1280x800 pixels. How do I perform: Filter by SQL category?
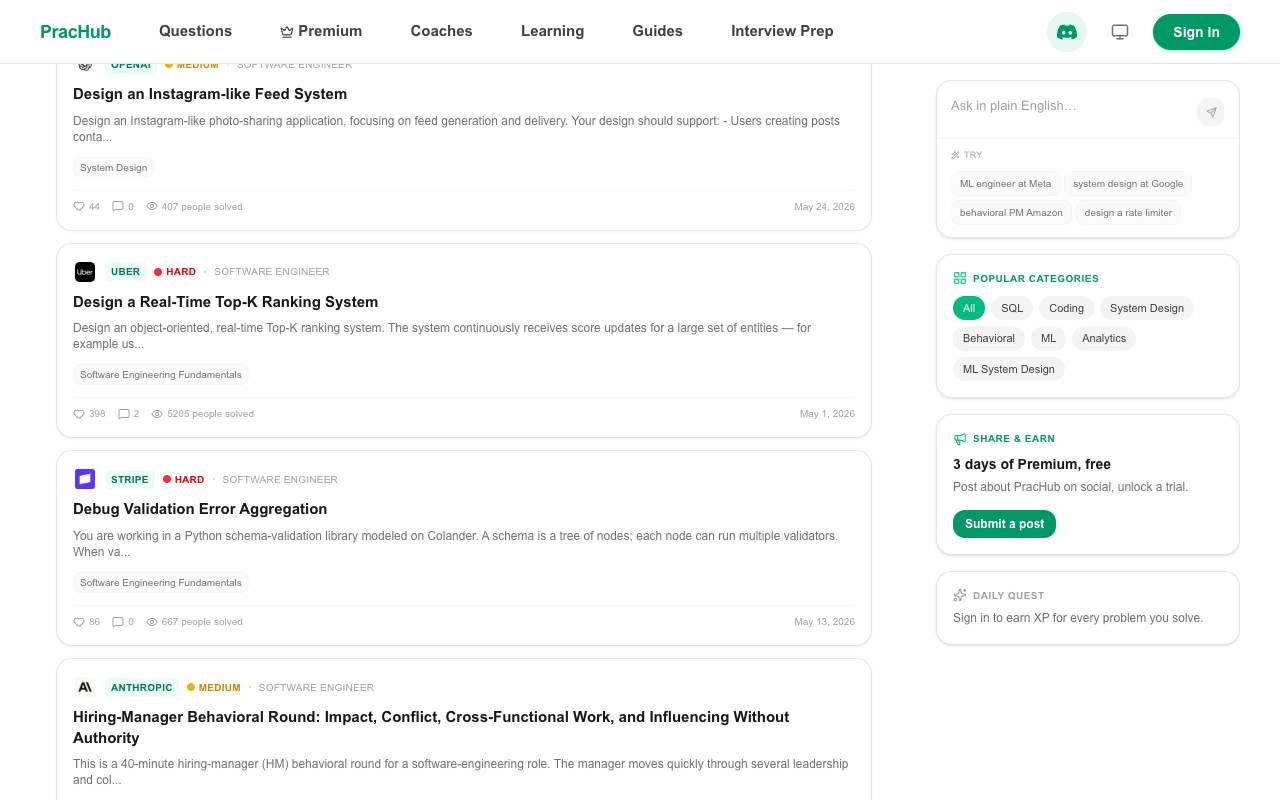coord(1012,308)
